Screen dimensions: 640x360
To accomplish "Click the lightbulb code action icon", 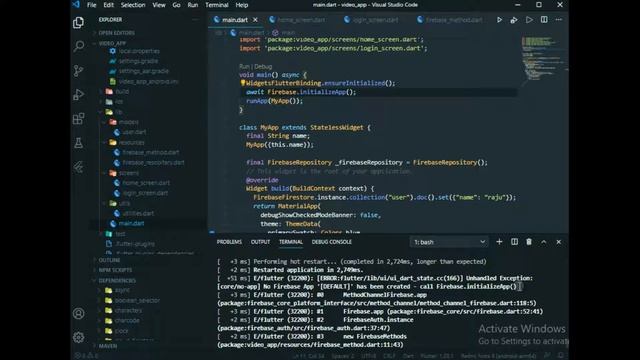I will [x=242, y=83].
